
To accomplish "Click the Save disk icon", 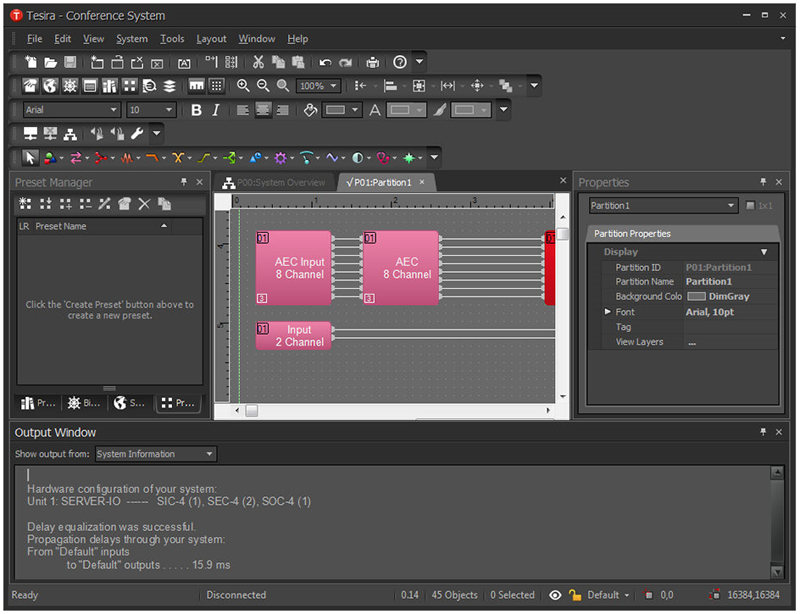I will pyautogui.click(x=70, y=62).
